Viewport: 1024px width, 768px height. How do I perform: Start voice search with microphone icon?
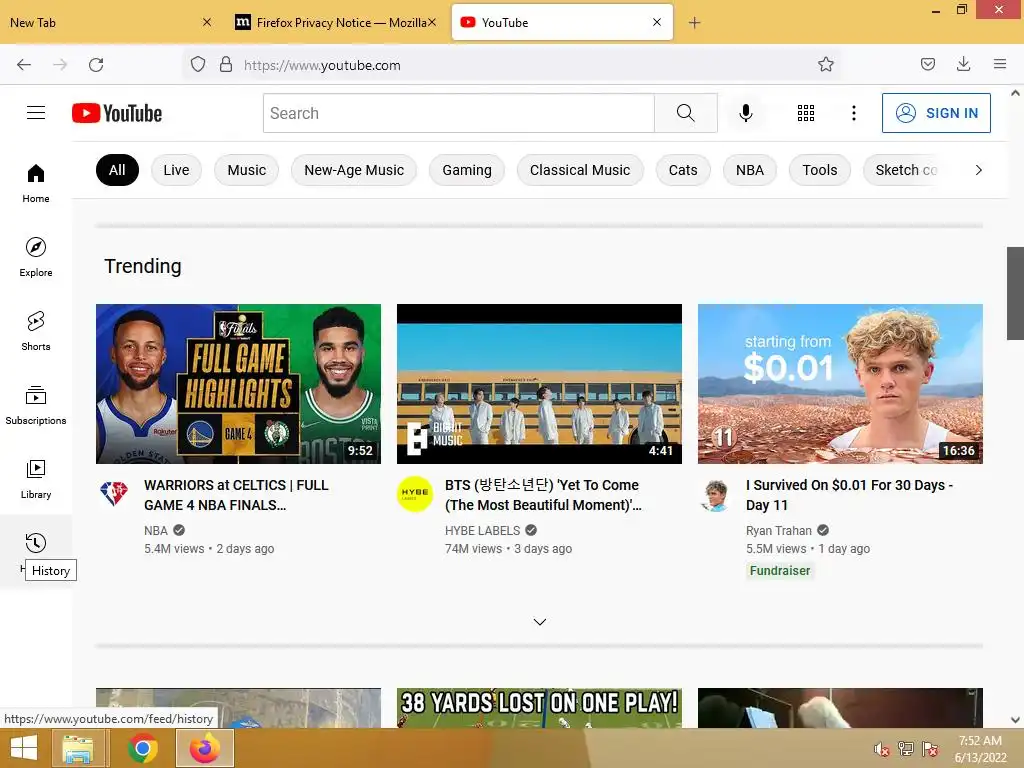coord(745,113)
